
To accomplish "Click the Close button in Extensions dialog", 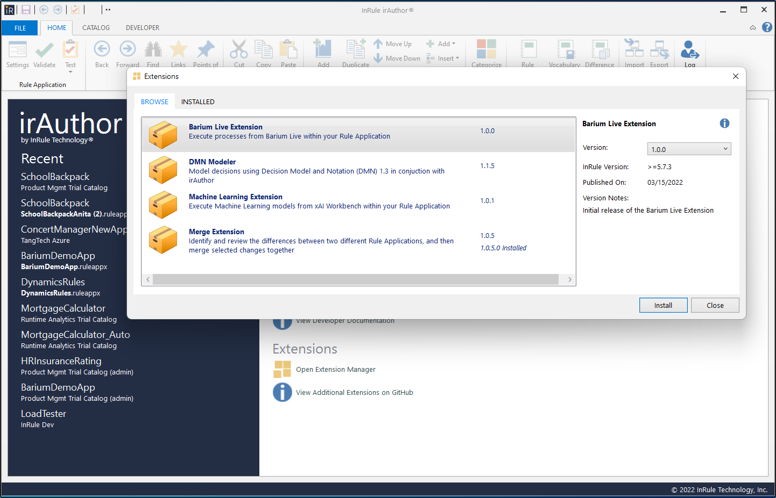I will 715,305.
